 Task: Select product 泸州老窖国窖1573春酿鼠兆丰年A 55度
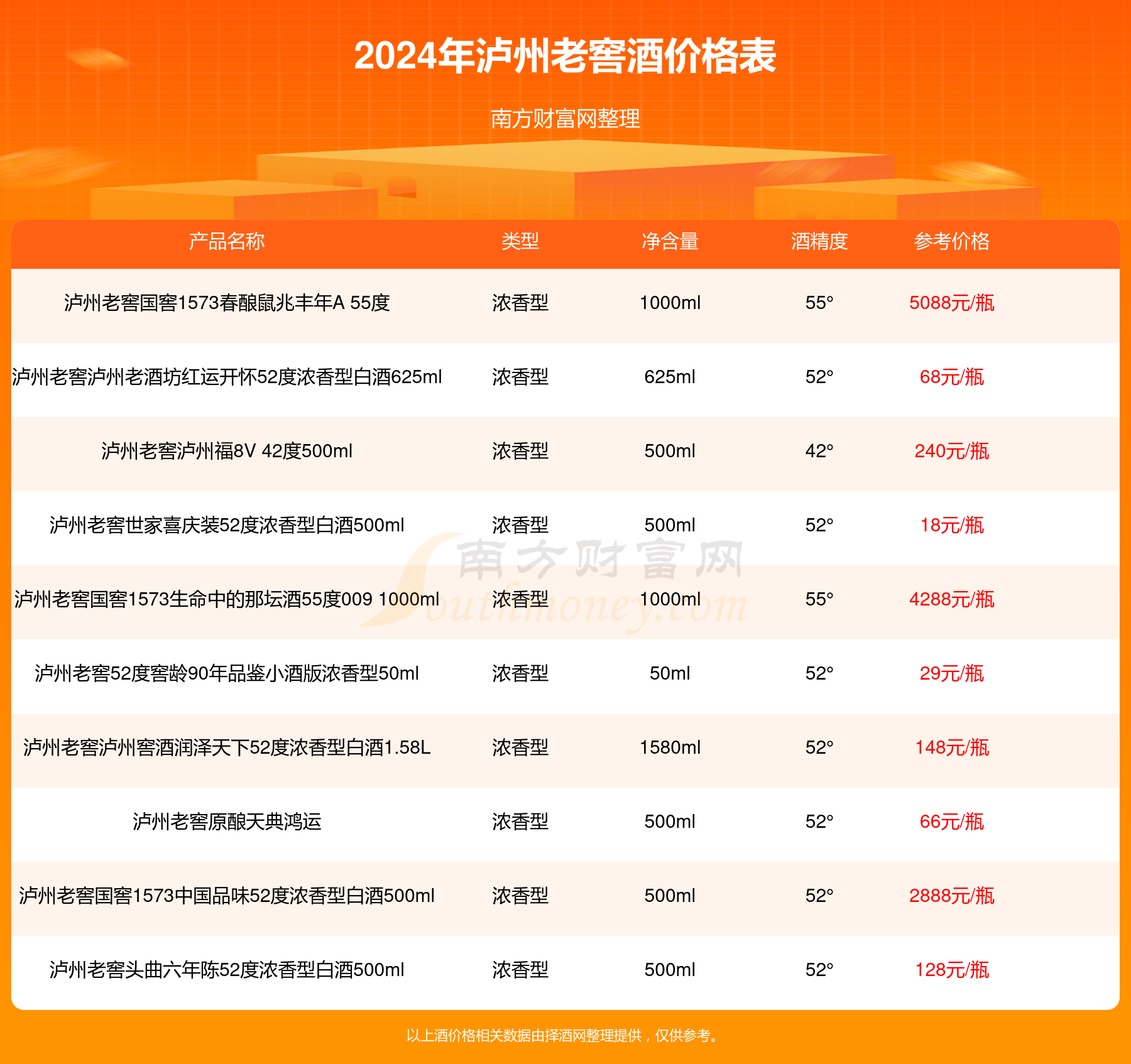point(227,303)
